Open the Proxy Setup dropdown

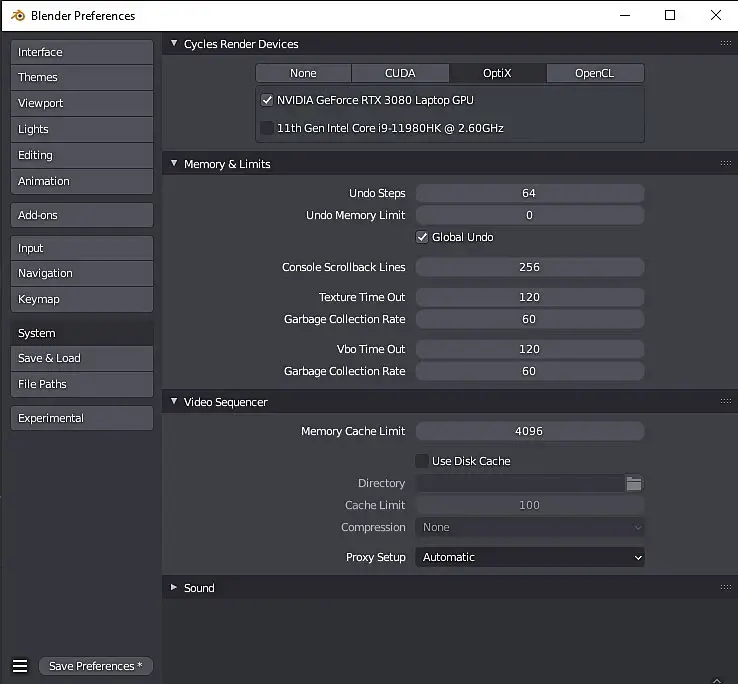(x=529, y=557)
